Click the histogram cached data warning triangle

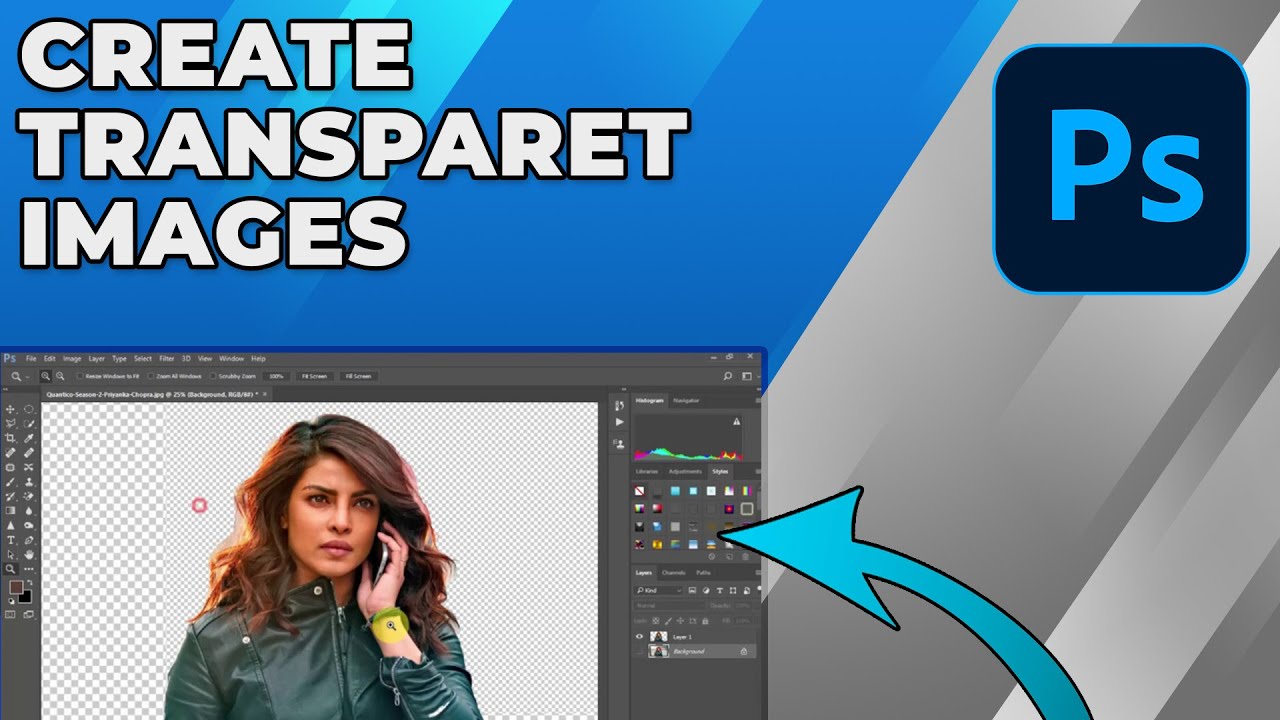[737, 421]
